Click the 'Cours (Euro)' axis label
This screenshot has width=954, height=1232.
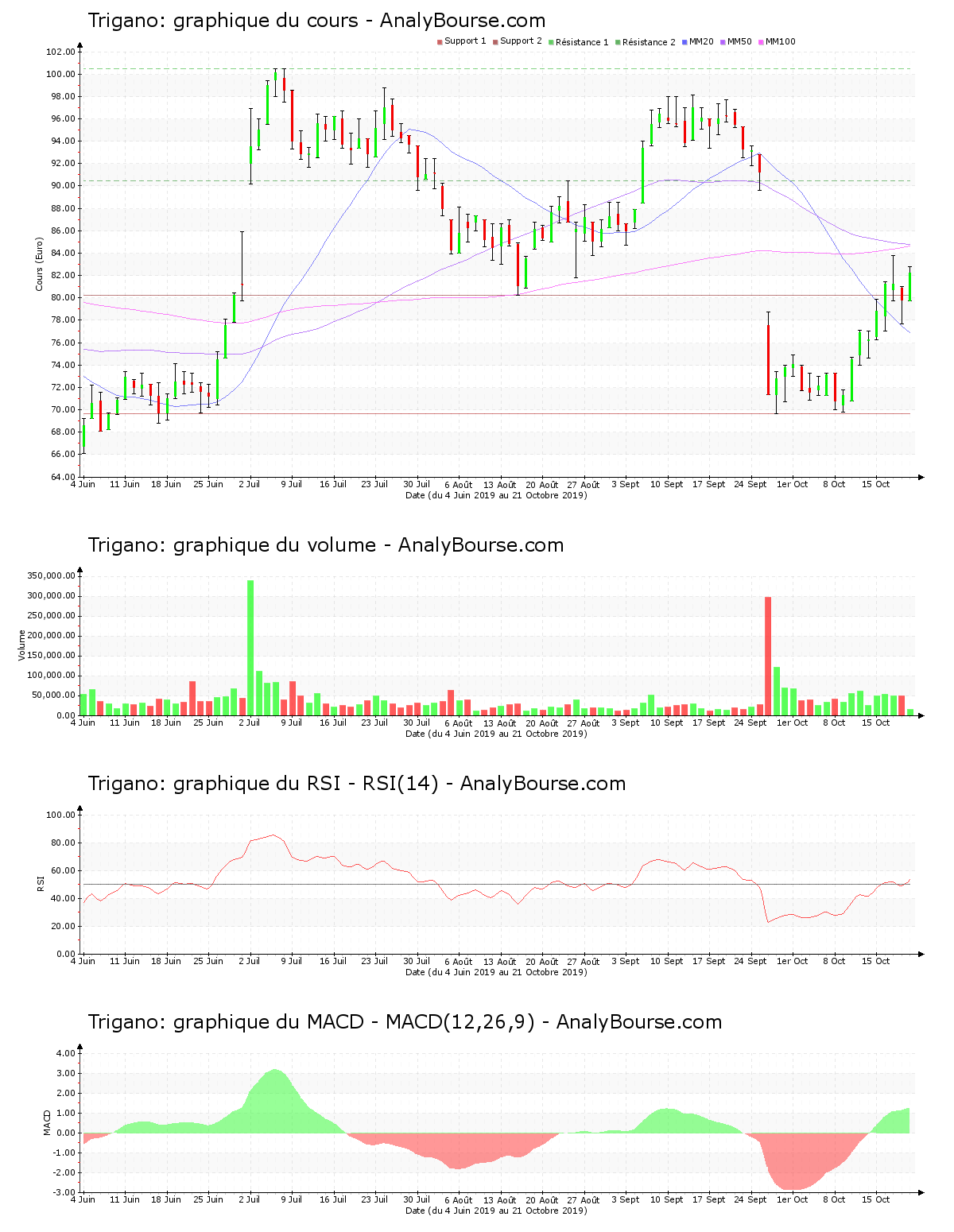[x=39, y=264]
